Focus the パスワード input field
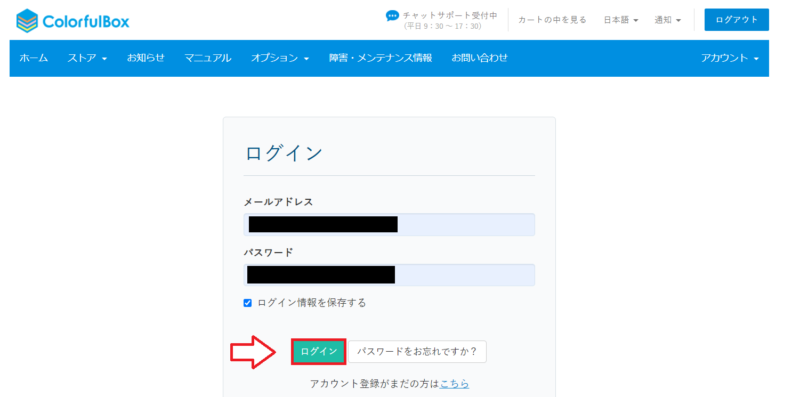The image size is (800, 397). tap(389, 275)
